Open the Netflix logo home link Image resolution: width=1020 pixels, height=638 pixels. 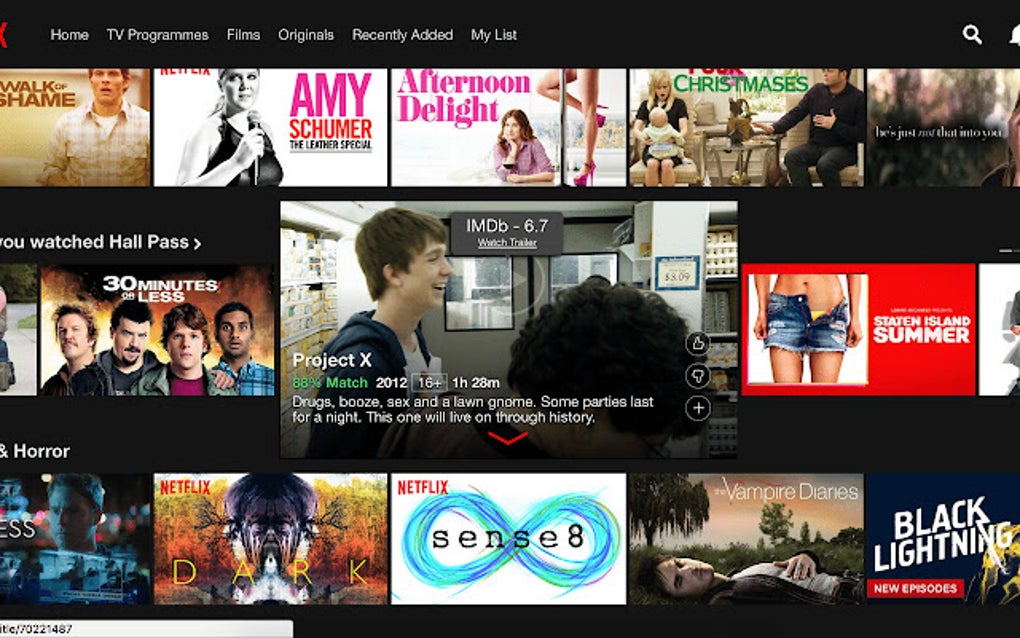pos(3,34)
